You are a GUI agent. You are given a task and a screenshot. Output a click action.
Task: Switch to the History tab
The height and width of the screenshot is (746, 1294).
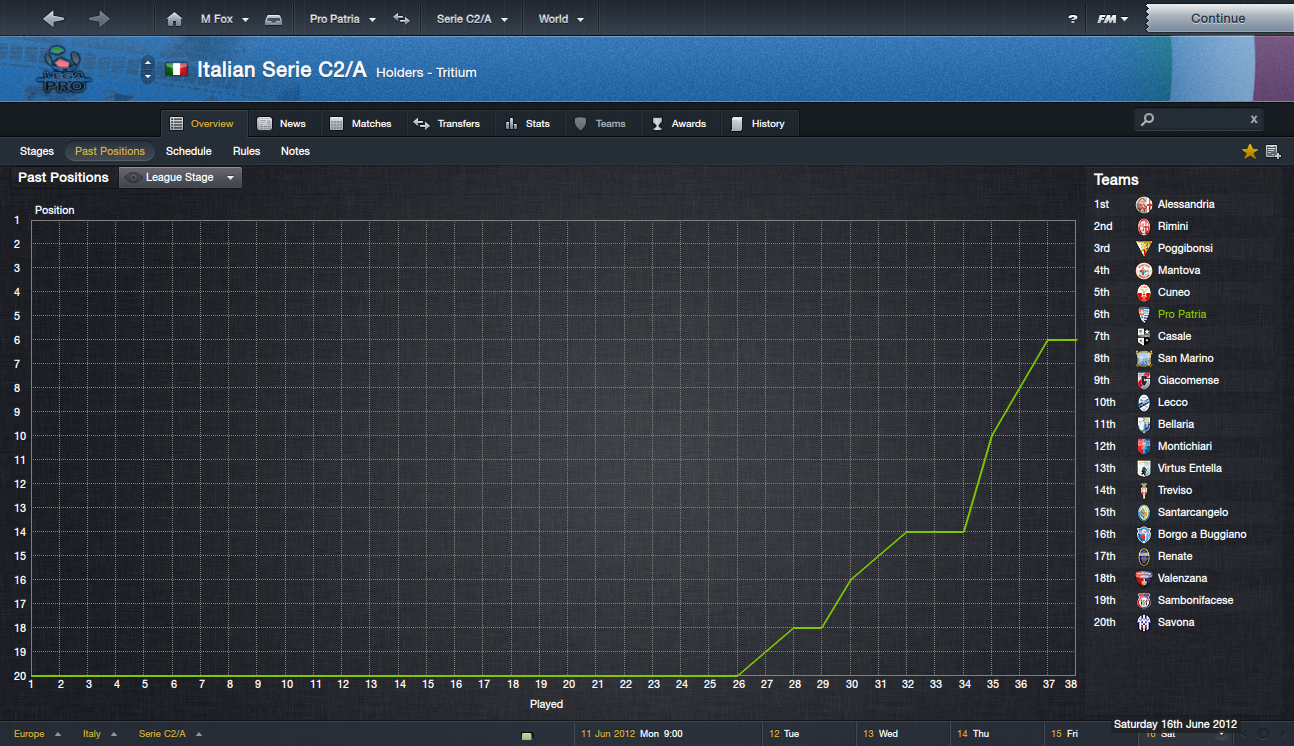click(758, 124)
